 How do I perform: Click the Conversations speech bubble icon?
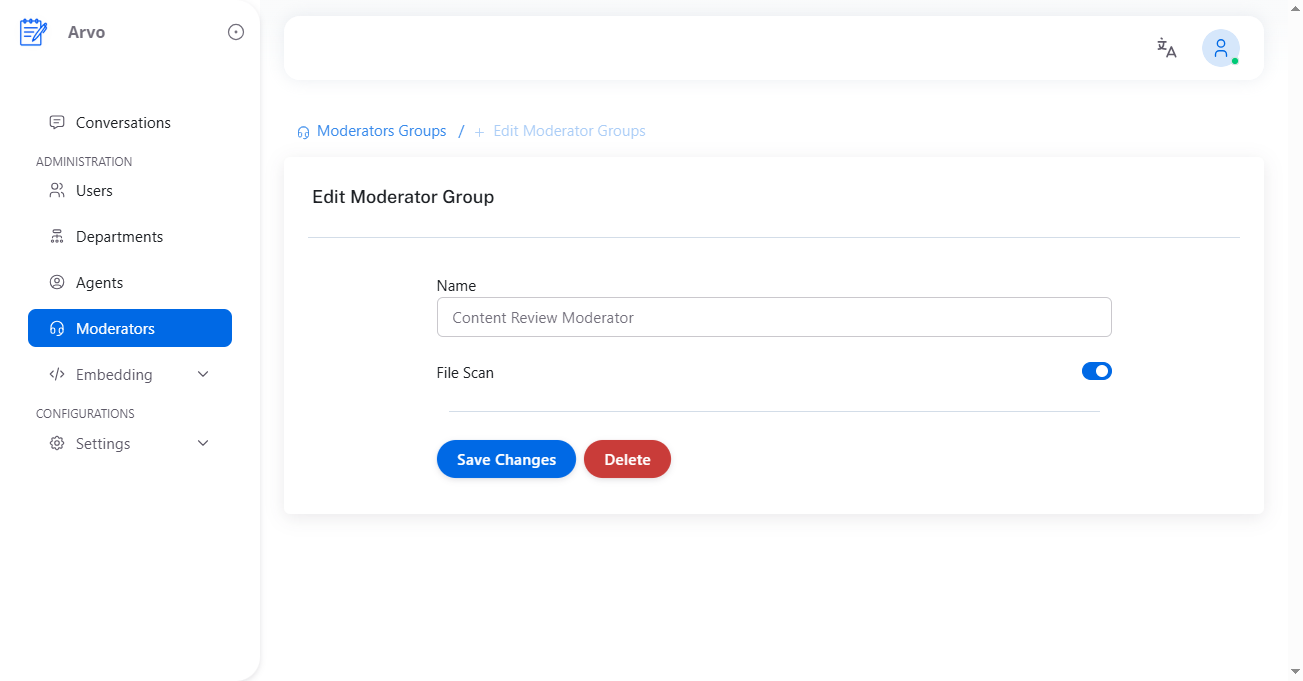[x=56, y=121]
